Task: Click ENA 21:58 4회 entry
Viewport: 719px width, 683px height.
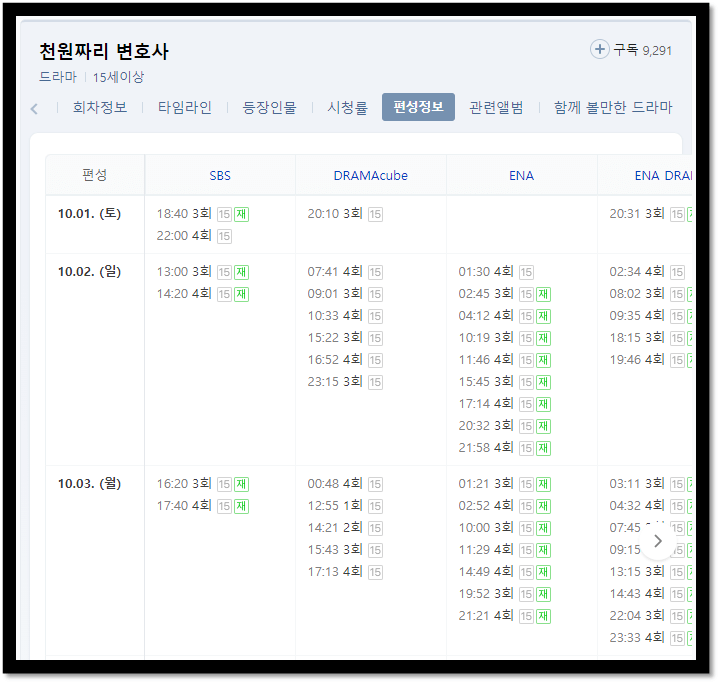Action: (504, 448)
